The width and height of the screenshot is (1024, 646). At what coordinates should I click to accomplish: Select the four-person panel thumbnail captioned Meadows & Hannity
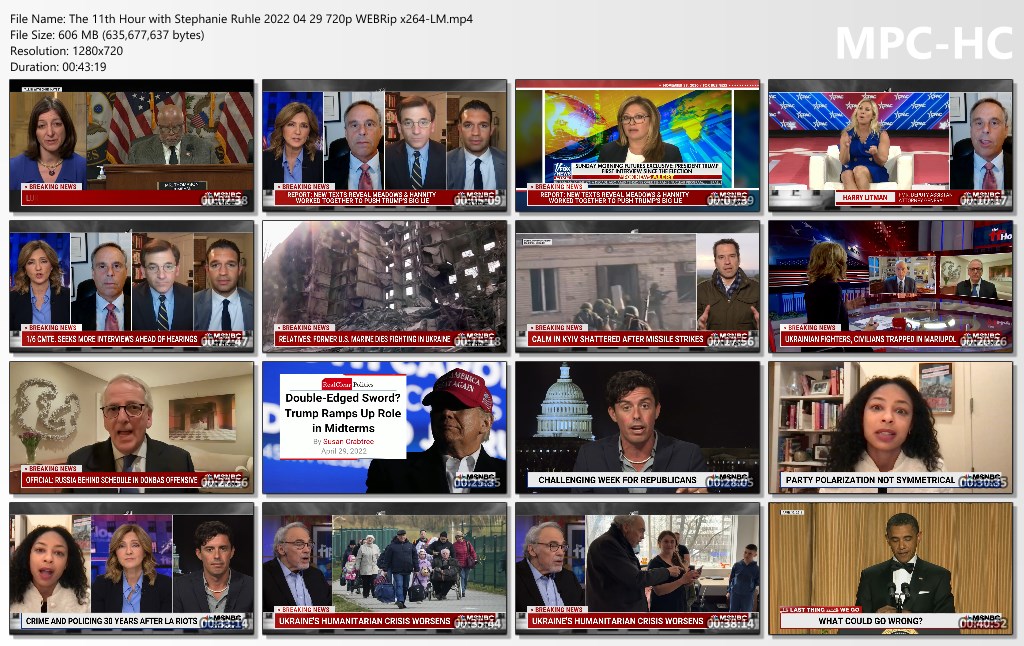(385, 146)
